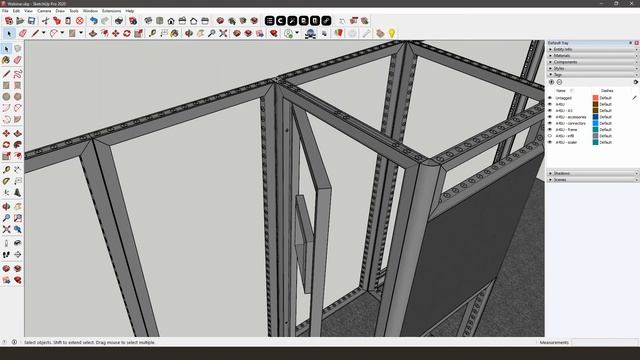The height and width of the screenshot is (360, 640).
Task: Click the Add Tag plus button
Action: tap(551, 82)
